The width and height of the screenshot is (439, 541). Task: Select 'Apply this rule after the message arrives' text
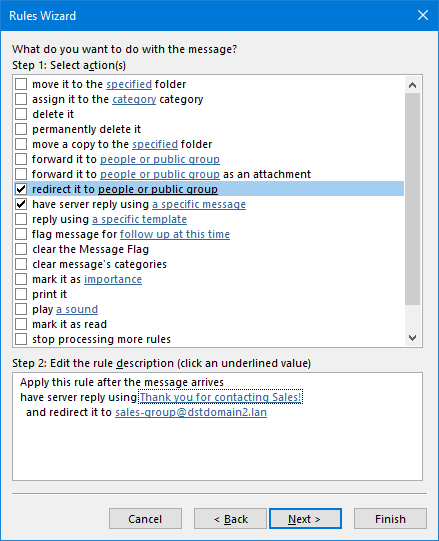122,382
